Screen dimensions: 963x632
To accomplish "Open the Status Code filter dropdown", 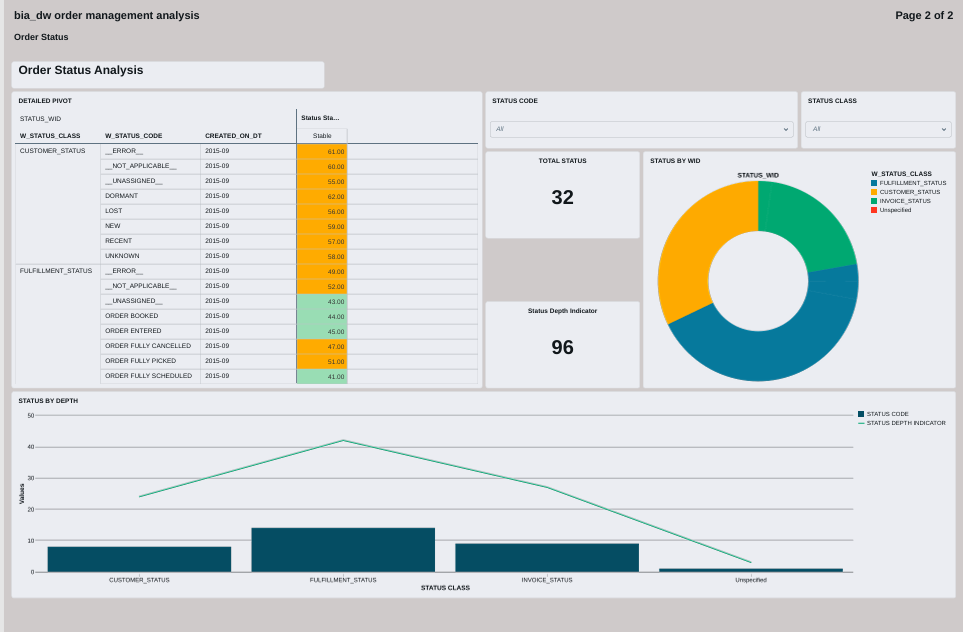I will (641, 129).
